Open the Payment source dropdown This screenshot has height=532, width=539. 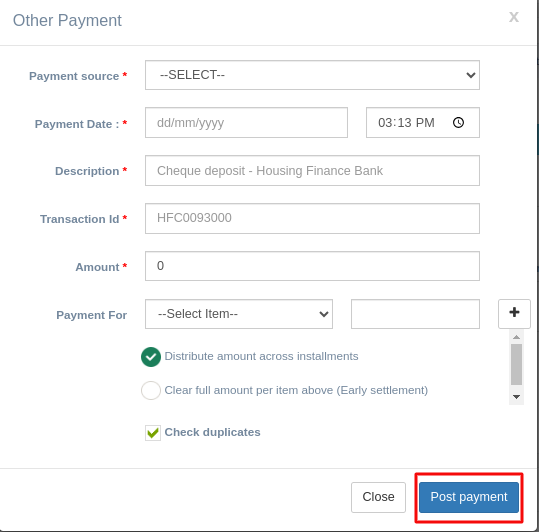(x=312, y=75)
